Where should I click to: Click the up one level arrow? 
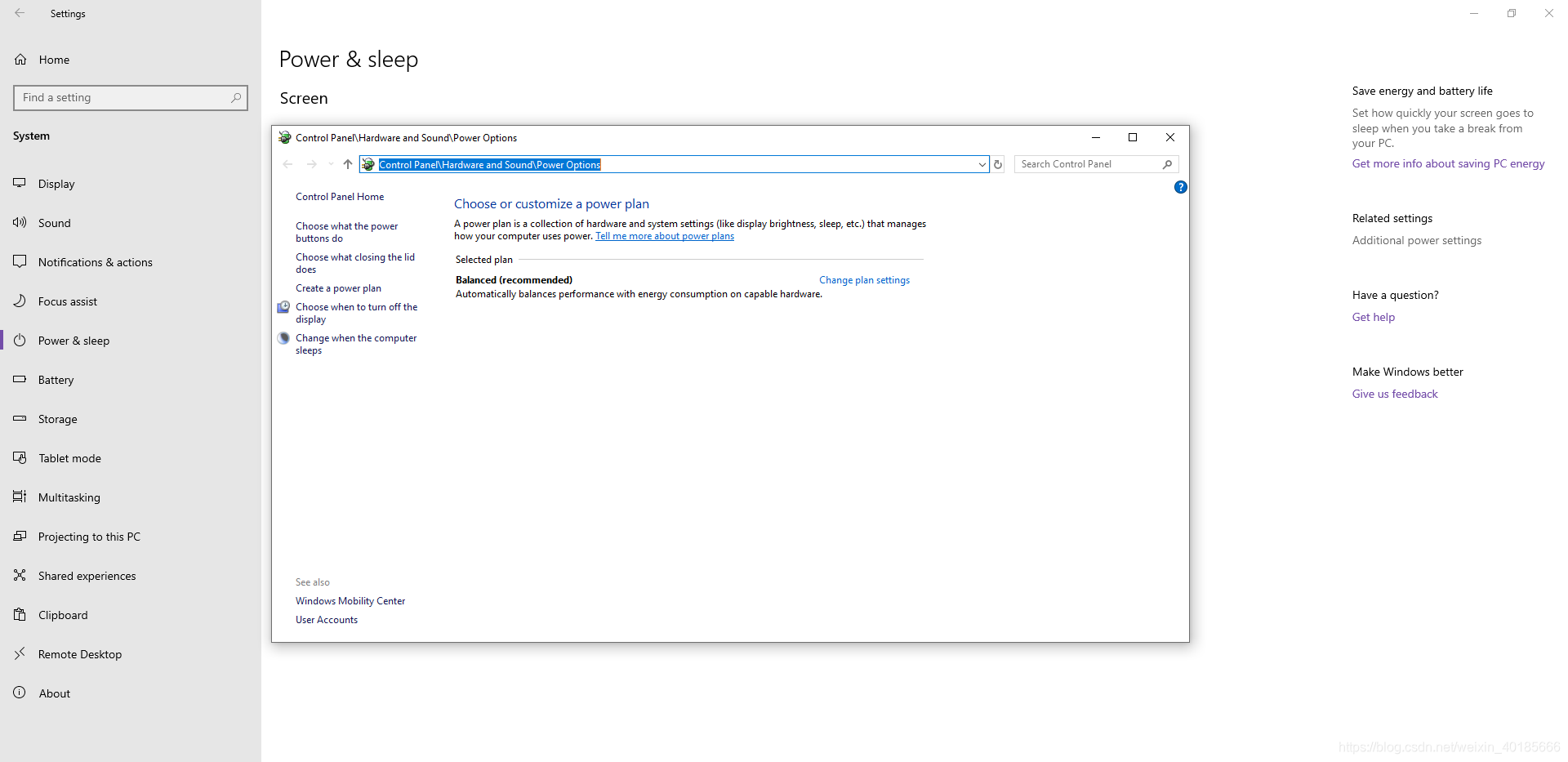click(348, 164)
